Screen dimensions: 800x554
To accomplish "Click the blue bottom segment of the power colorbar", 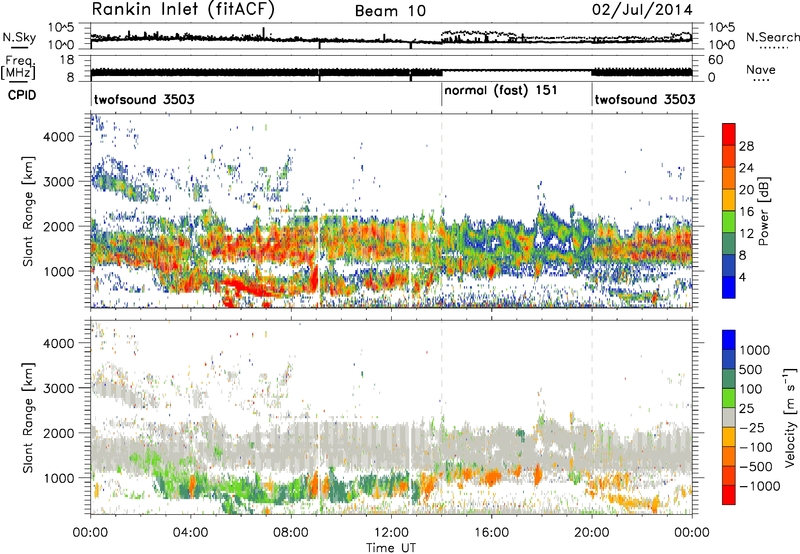I will [x=729, y=287].
